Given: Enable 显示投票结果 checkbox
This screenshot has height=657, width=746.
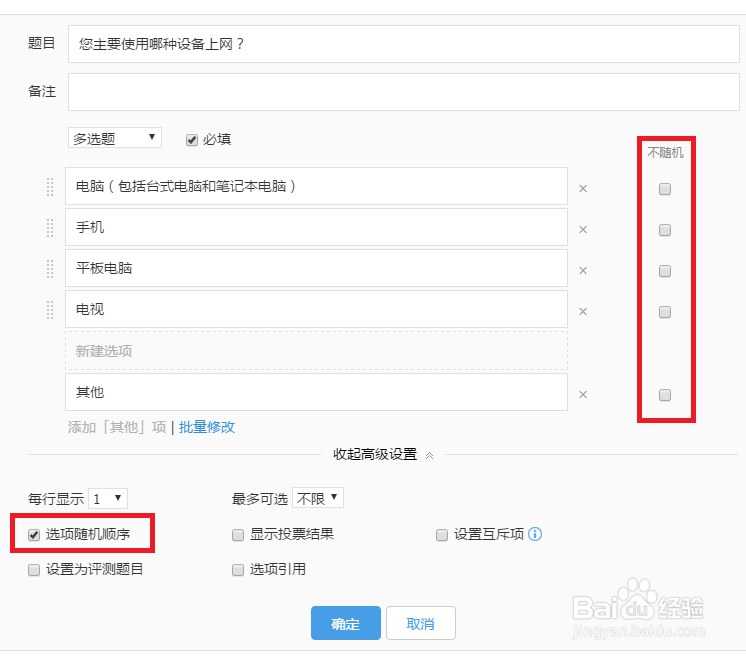Looking at the screenshot, I should pyautogui.click(x=238, y=535).
